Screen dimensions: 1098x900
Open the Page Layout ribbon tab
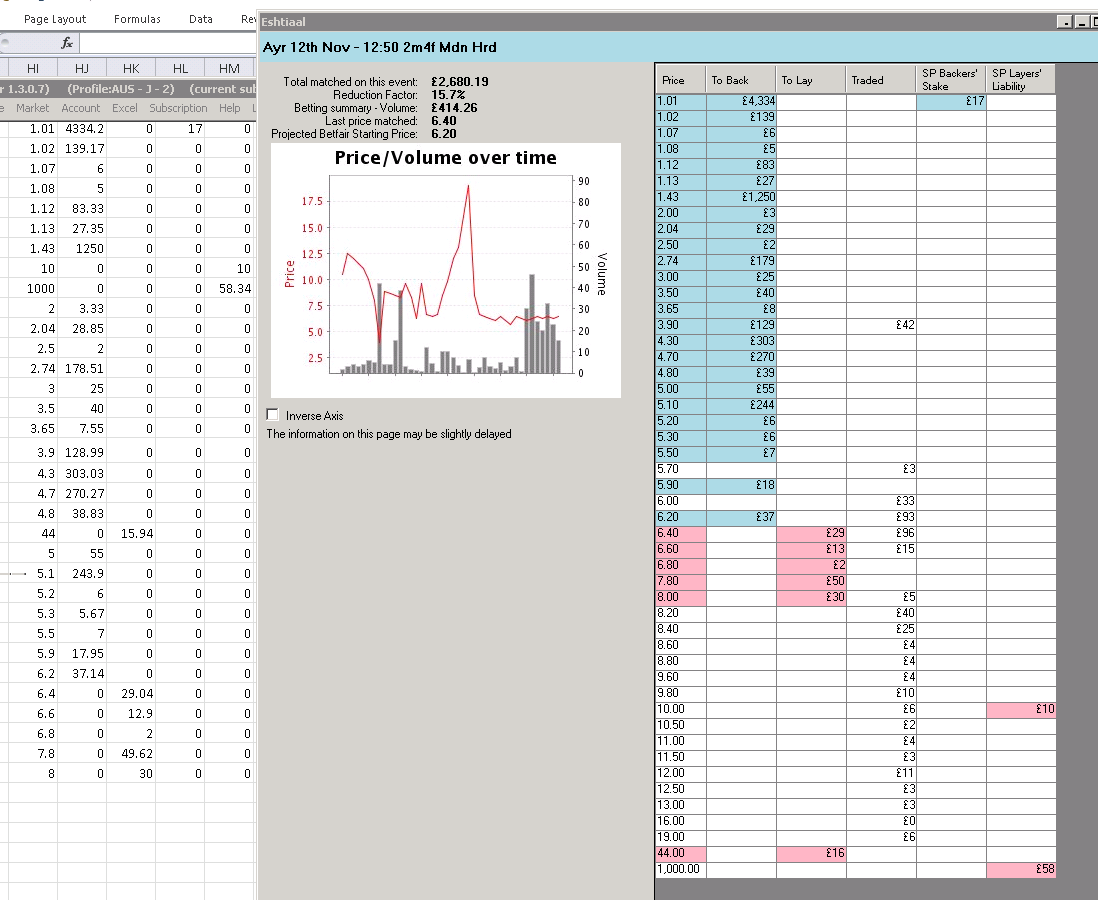[x=55, y=19]
